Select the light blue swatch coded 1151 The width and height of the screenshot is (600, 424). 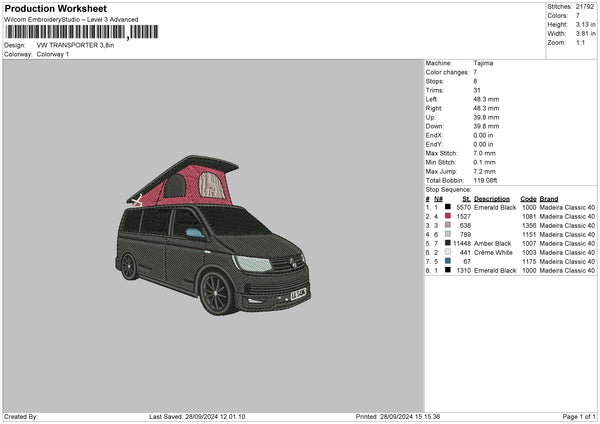(x=448, y=234)
